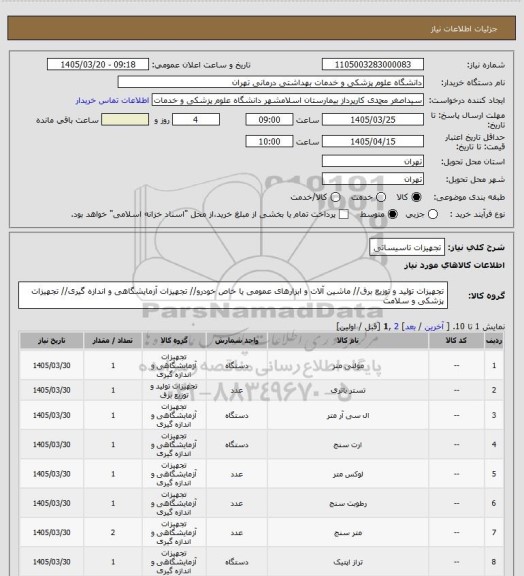Click the remaining days field showing 4
The width and height of the screenshot is (524, 576).
(x=196, y=120)
